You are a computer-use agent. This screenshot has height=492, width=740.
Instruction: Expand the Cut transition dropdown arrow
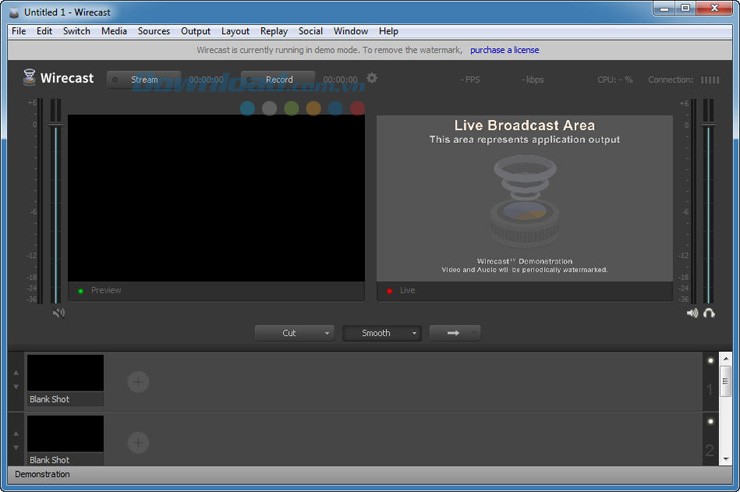[x=327, y=333]
